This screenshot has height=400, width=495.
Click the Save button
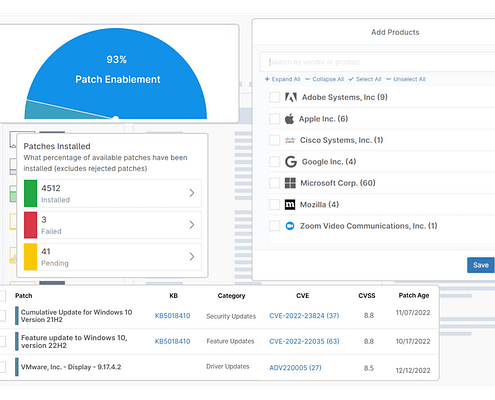click(x=481, y=265)
